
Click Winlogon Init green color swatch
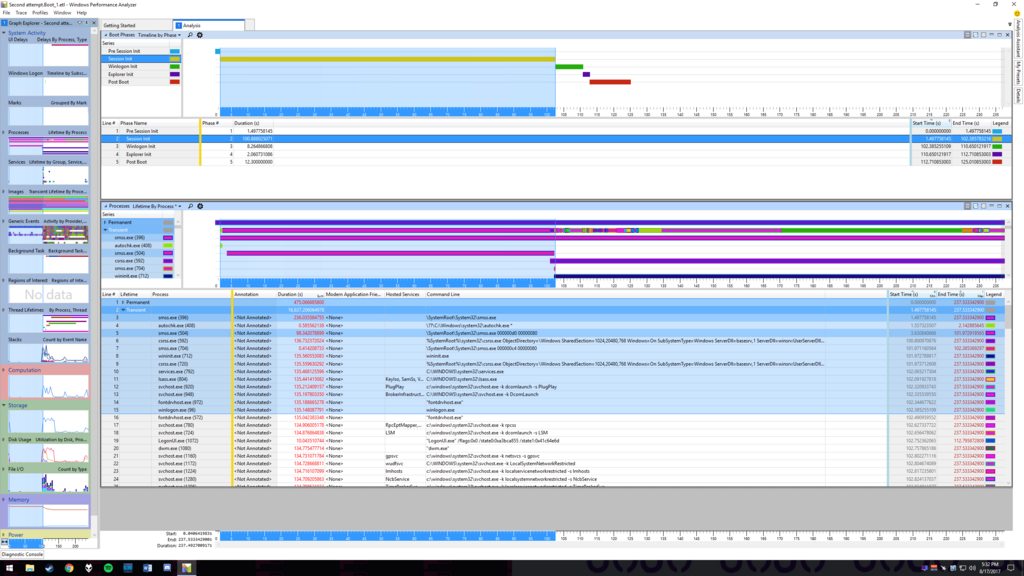[174, 67]
